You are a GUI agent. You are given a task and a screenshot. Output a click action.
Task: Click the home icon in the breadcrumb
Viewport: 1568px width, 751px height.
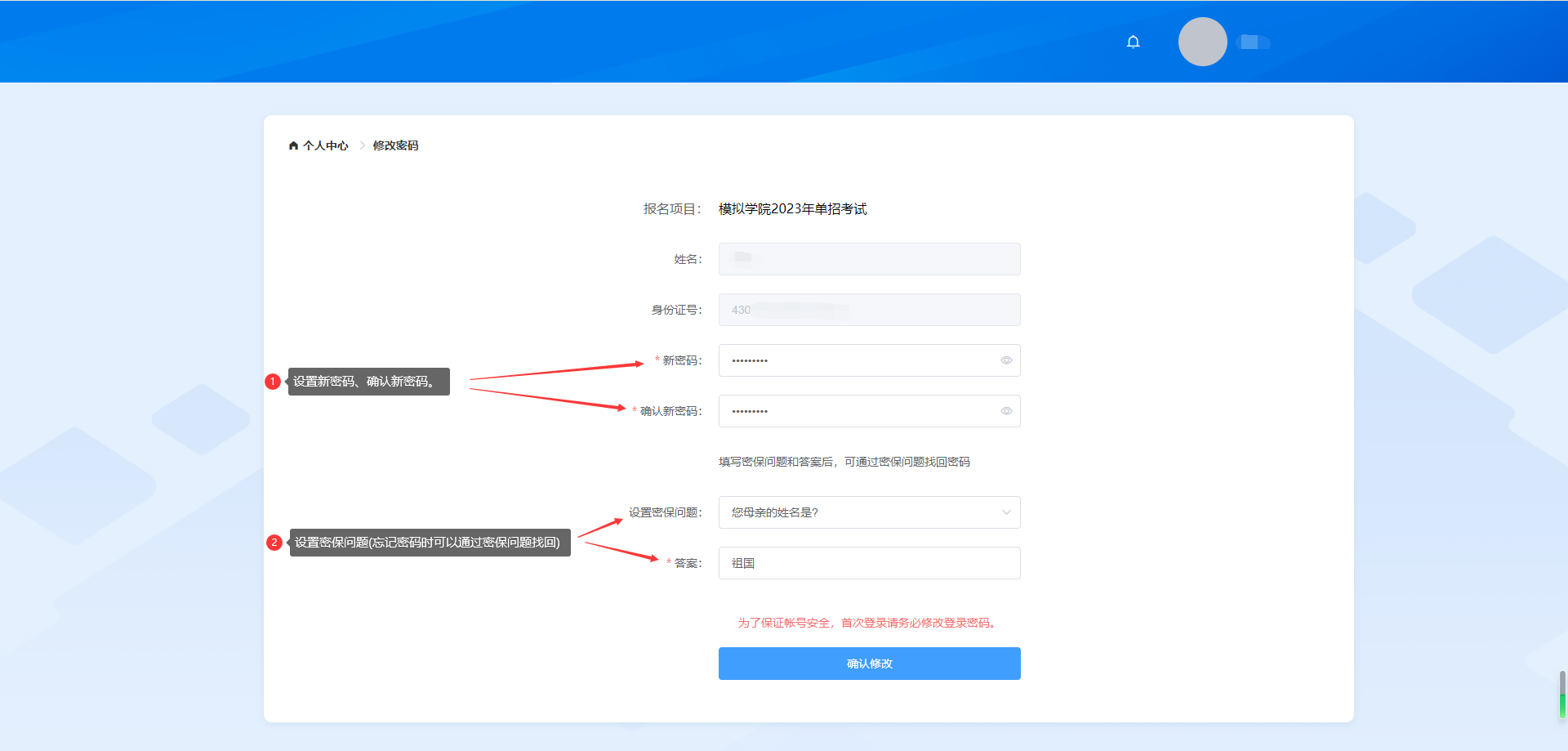(x=294, y=145)
